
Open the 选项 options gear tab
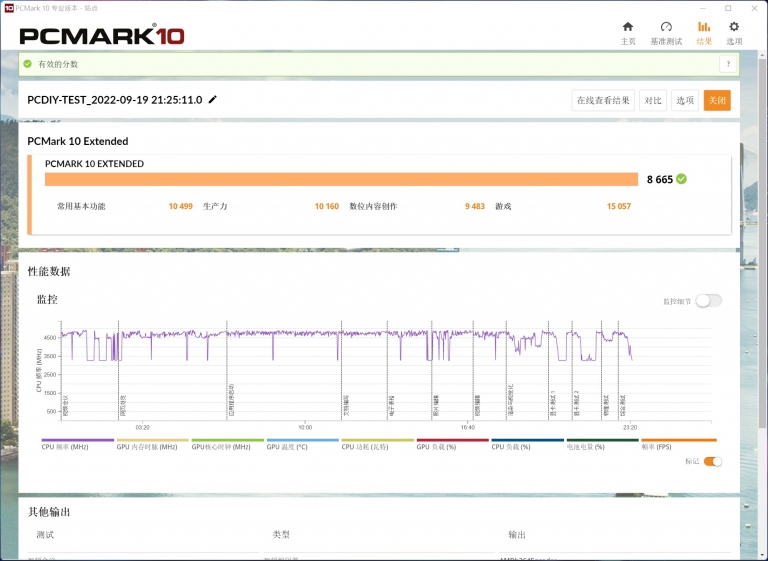pos(734,33)
